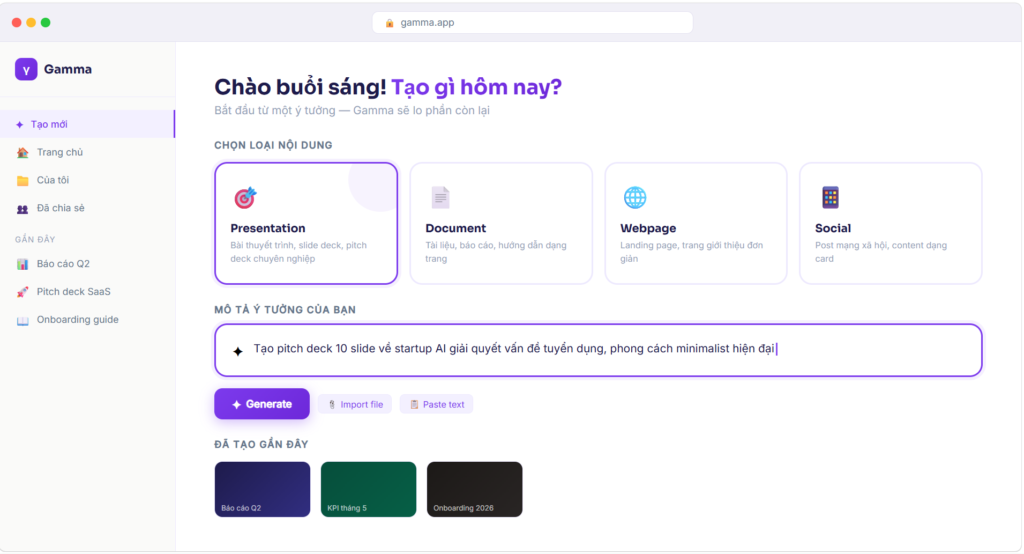This screenshot has width=1024, height=554.
Task: Open recent item Báo cáo Q2 in sidebar
Action: click(x=88, y=264)
